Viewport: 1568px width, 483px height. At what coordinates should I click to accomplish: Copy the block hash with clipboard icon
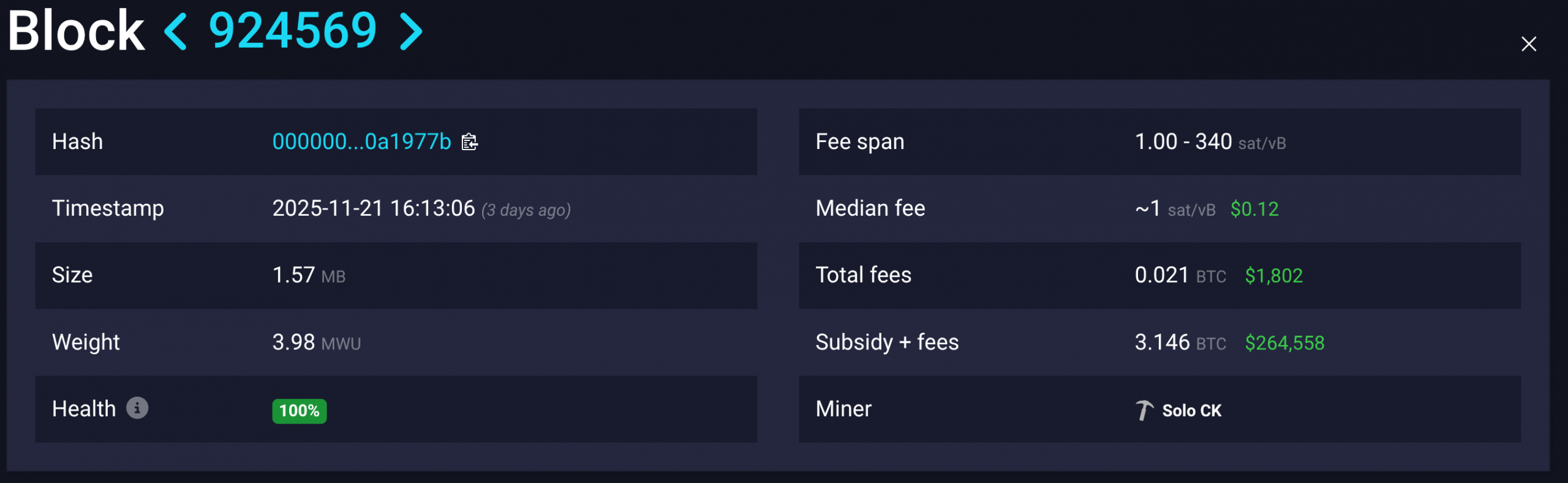[x=470, y=142]
